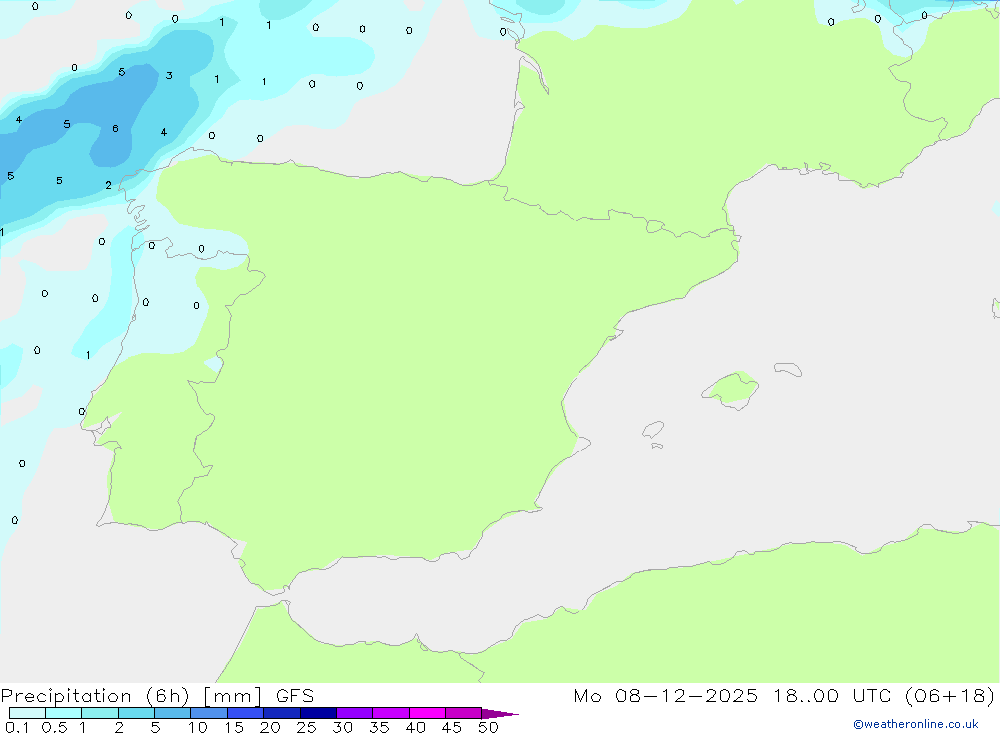Pick the legend swatch between 15 and 20
This screenshot has width=1000, height=733.
click(x=246, y=713)
